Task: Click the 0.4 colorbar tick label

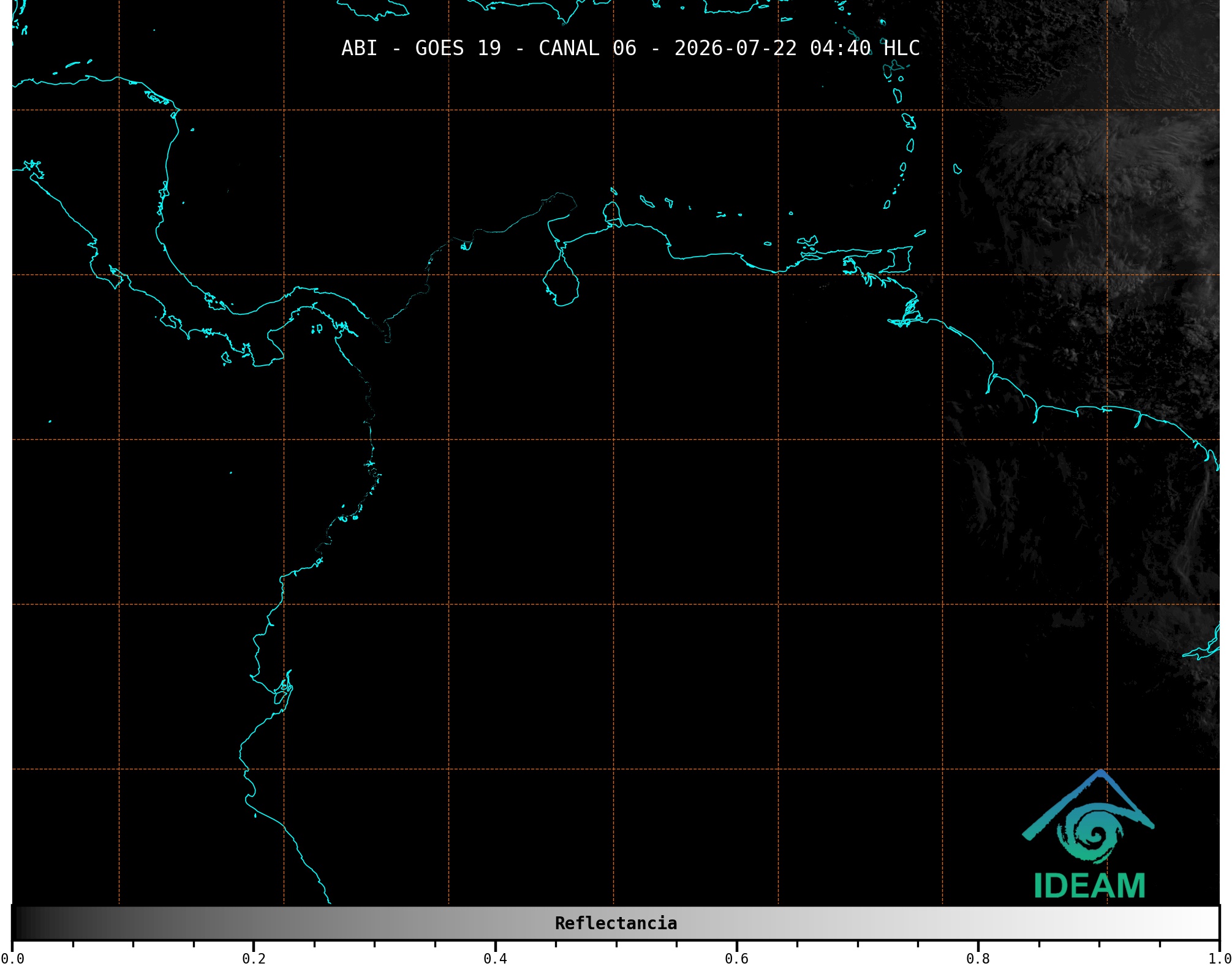Action: (x=495, y=959)
